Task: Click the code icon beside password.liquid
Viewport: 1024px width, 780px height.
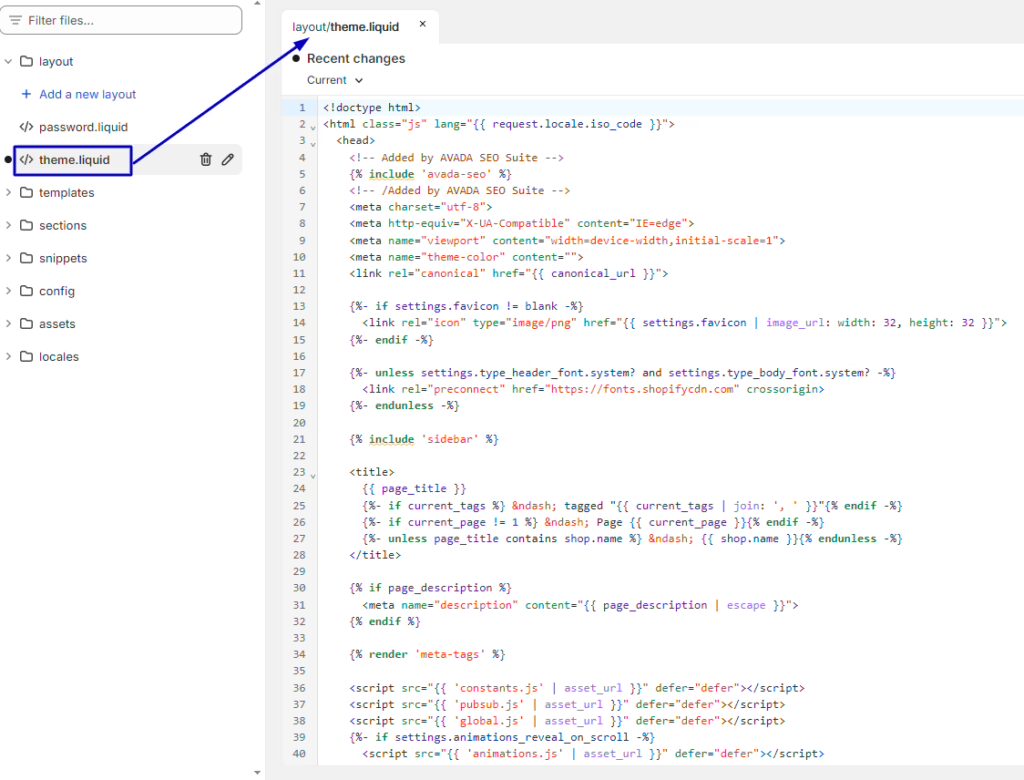Action: [x=28, y=127]
